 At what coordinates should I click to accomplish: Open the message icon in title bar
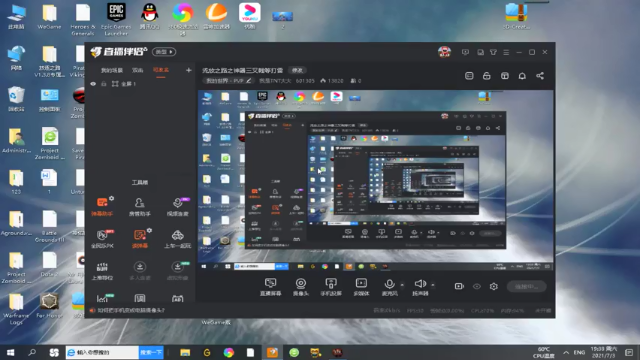(465, 52)
